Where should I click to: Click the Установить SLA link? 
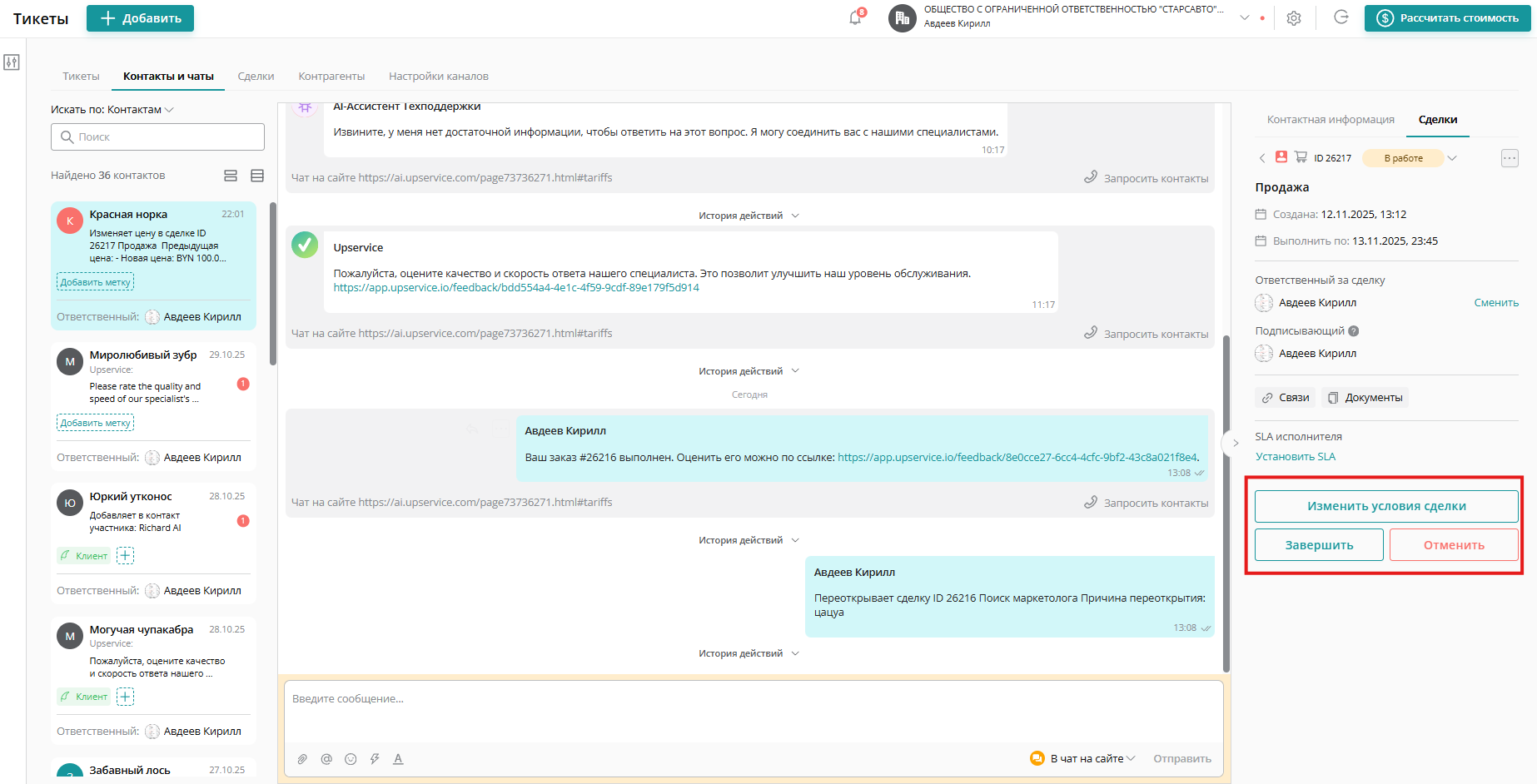tap(1294, 456)
